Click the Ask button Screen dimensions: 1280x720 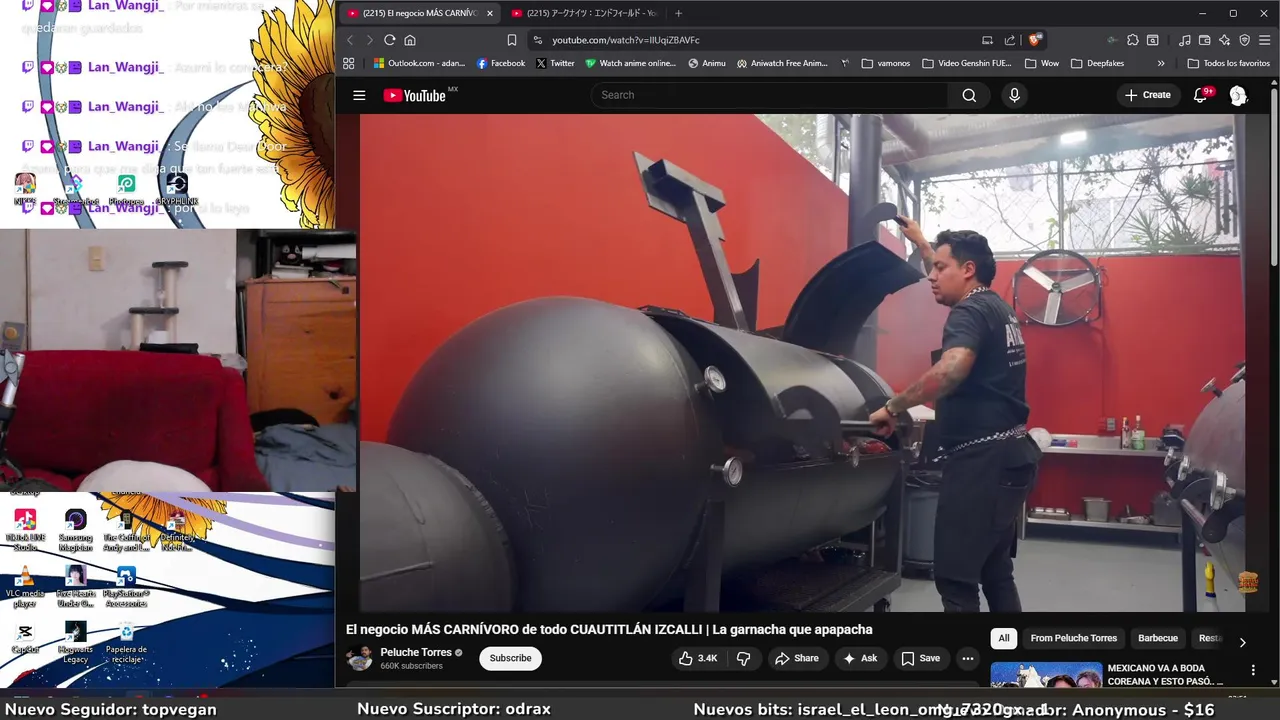[x=860, y=658]
